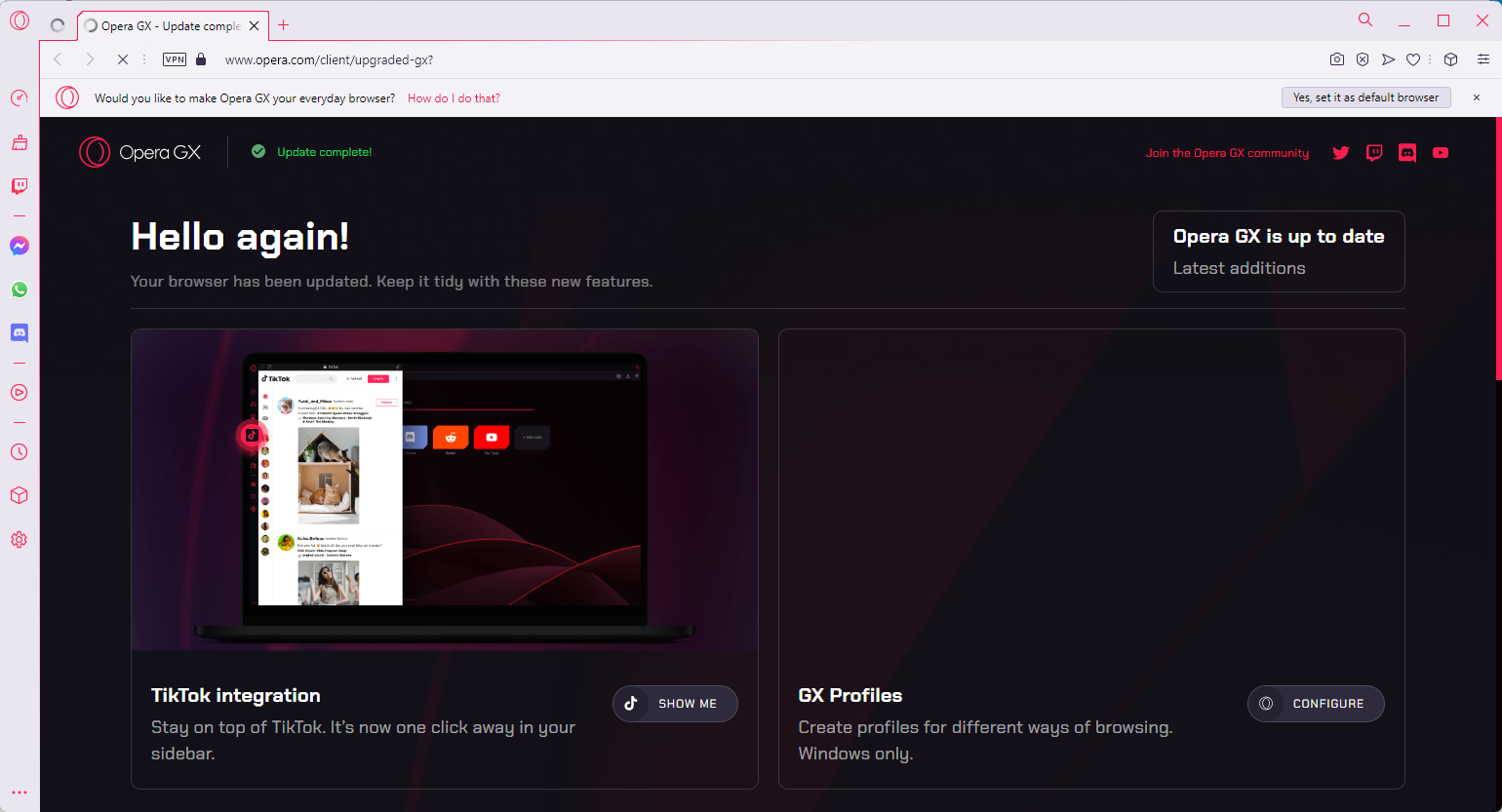Go back to previous page
Screen dimensions: 1502x812
(59, 59)
